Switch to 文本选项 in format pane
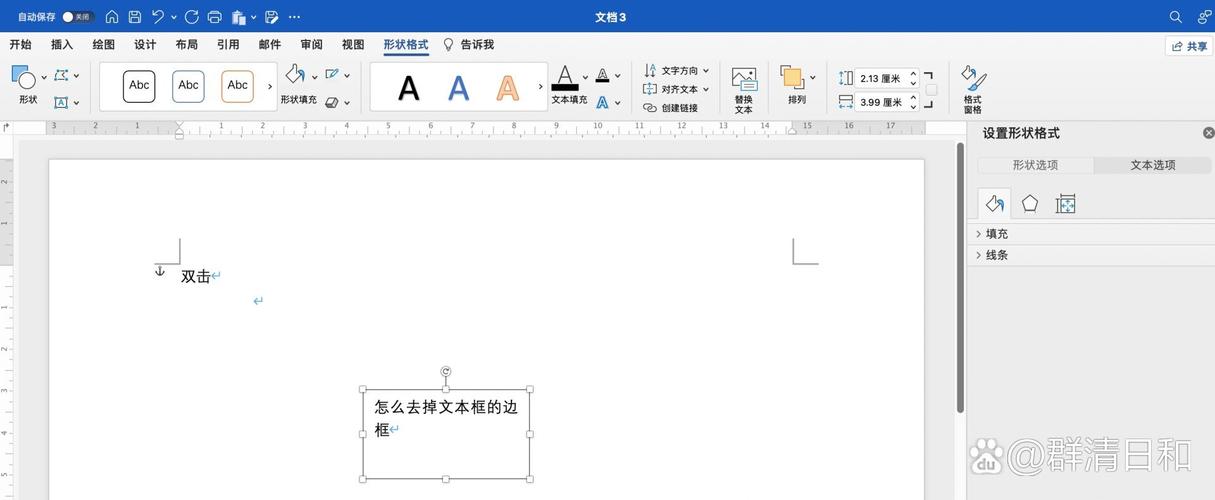The image size is (1215, 500). 1153,165
